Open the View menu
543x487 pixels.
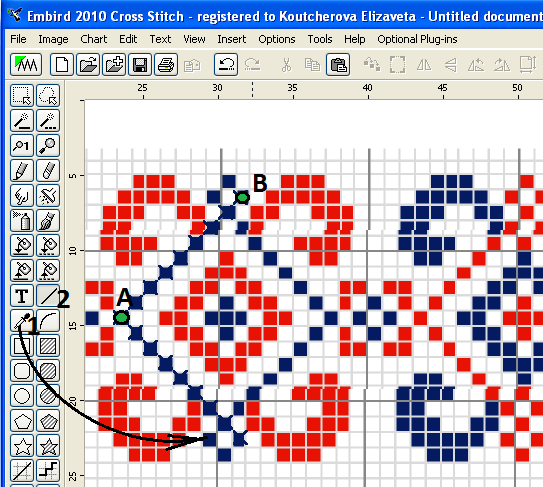pos(194,39)
